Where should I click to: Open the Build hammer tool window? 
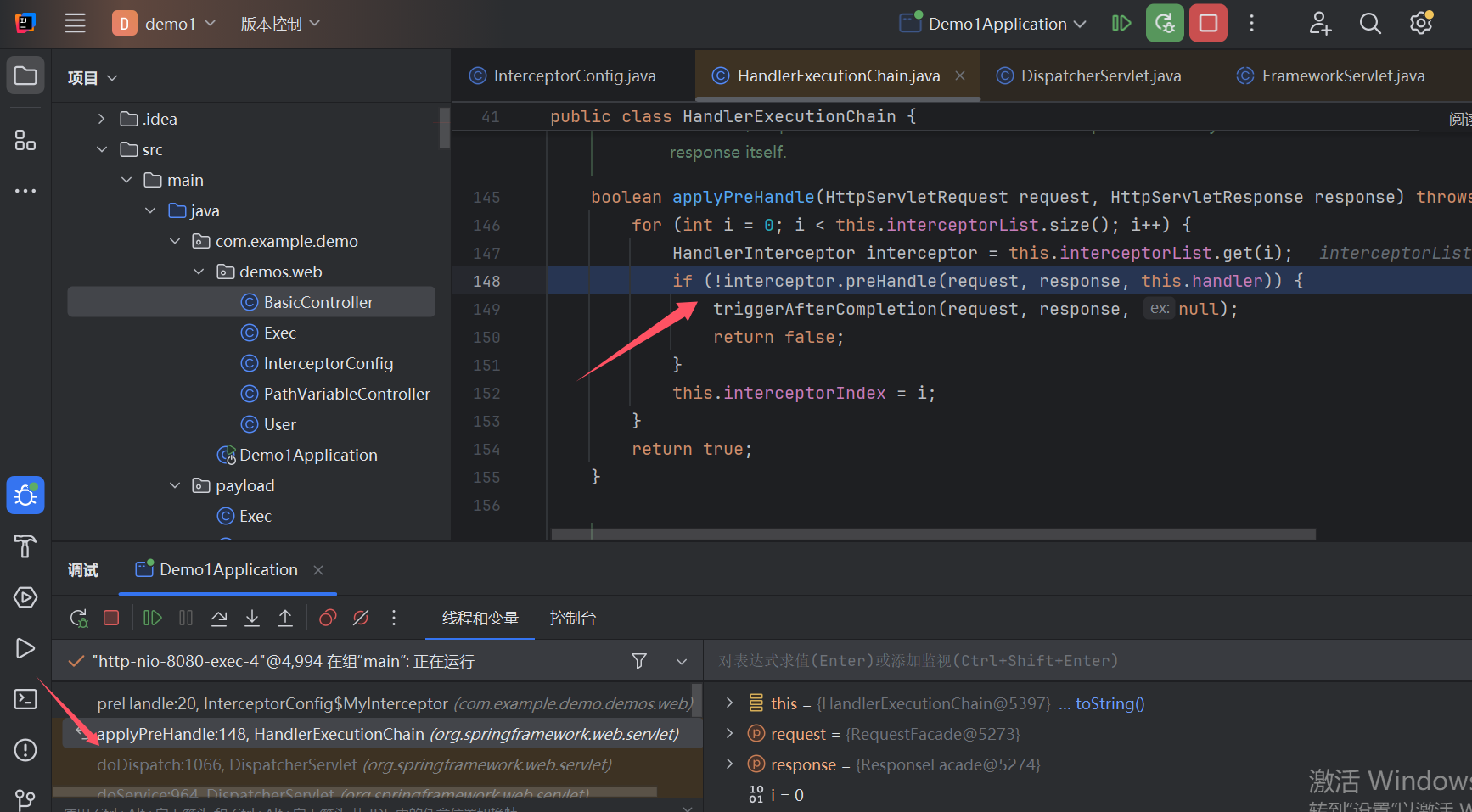coord(25,546)
